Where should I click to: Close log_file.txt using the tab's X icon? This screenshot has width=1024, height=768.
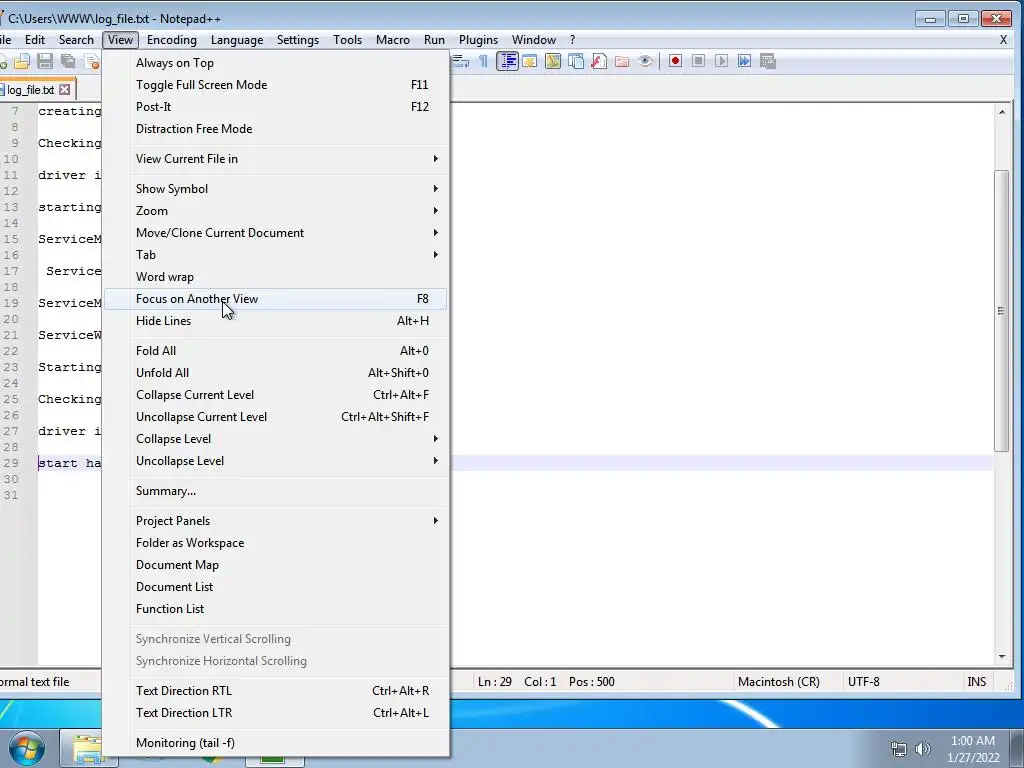point(65,89)
